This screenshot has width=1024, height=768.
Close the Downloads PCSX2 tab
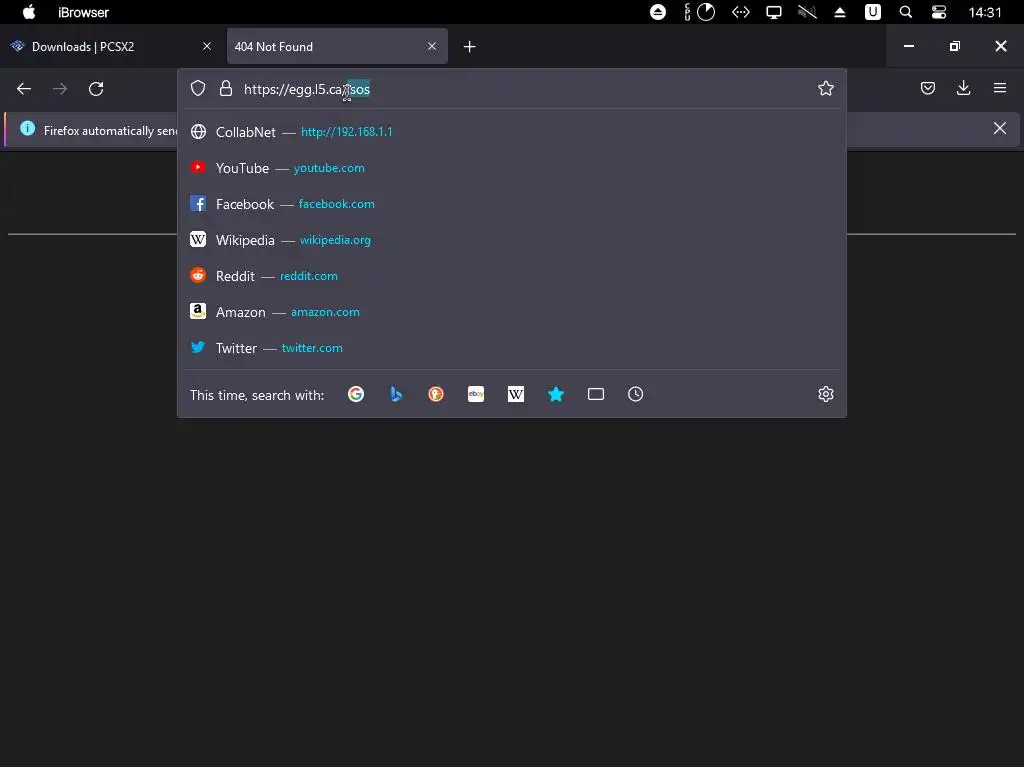[206, 46]
